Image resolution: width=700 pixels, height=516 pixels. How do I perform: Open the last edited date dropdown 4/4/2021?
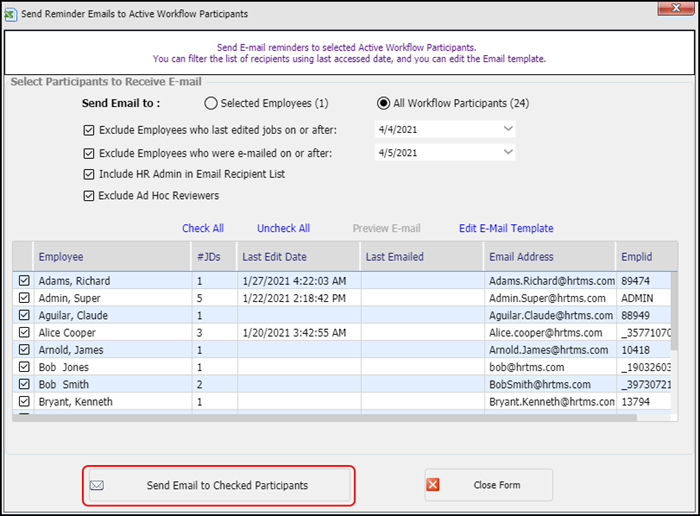(x=508, y=129)
